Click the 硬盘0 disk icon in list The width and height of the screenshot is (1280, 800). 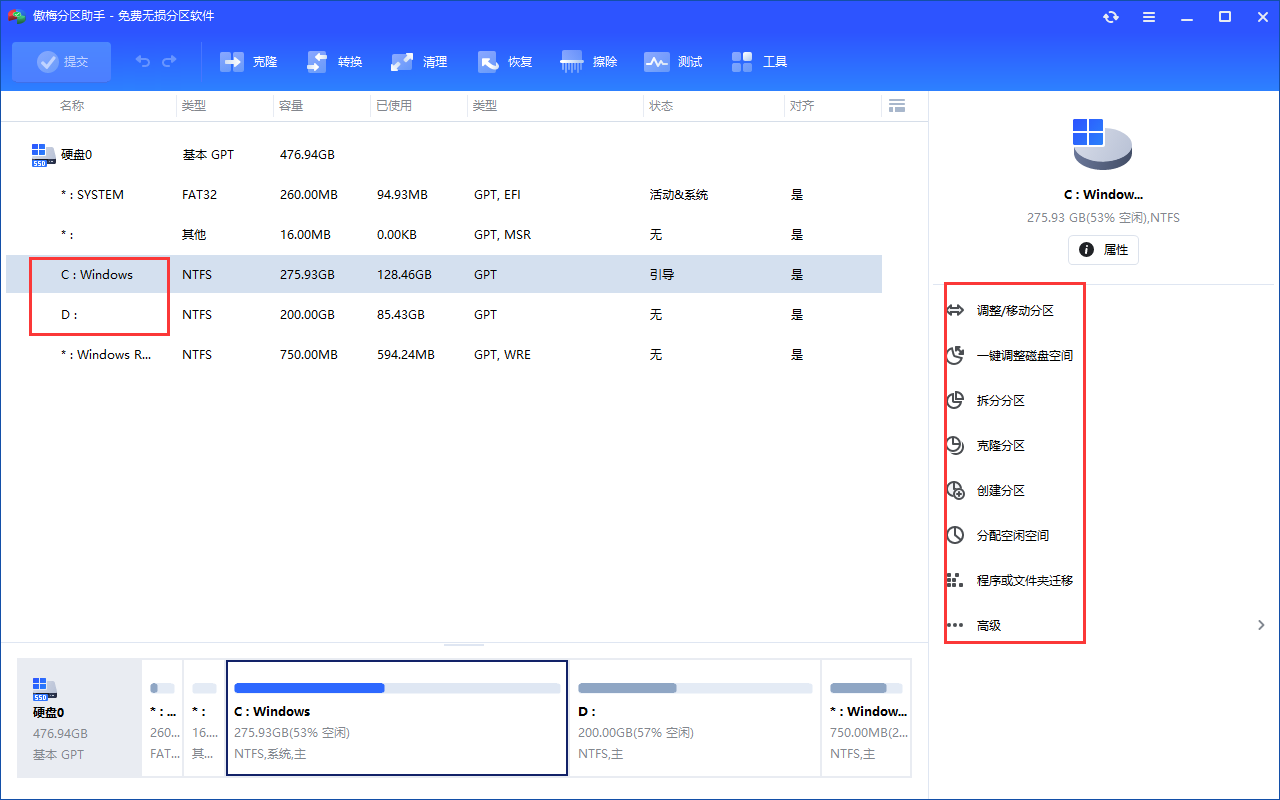coord(42,154)
